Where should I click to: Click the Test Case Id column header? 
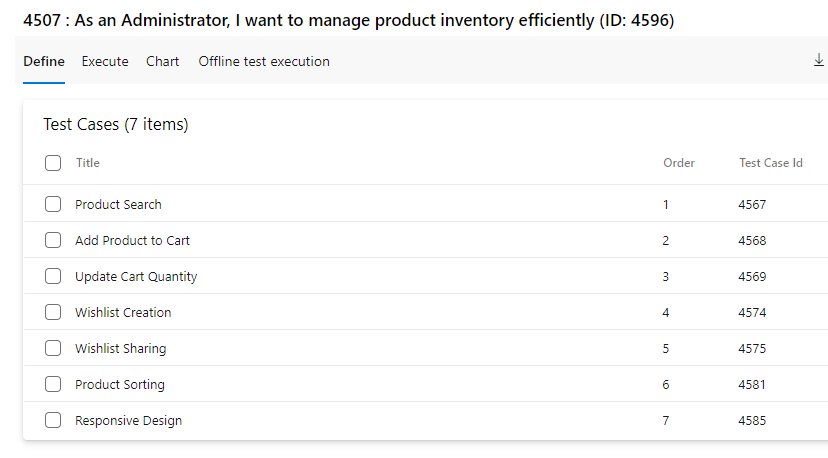coord(770,163)
